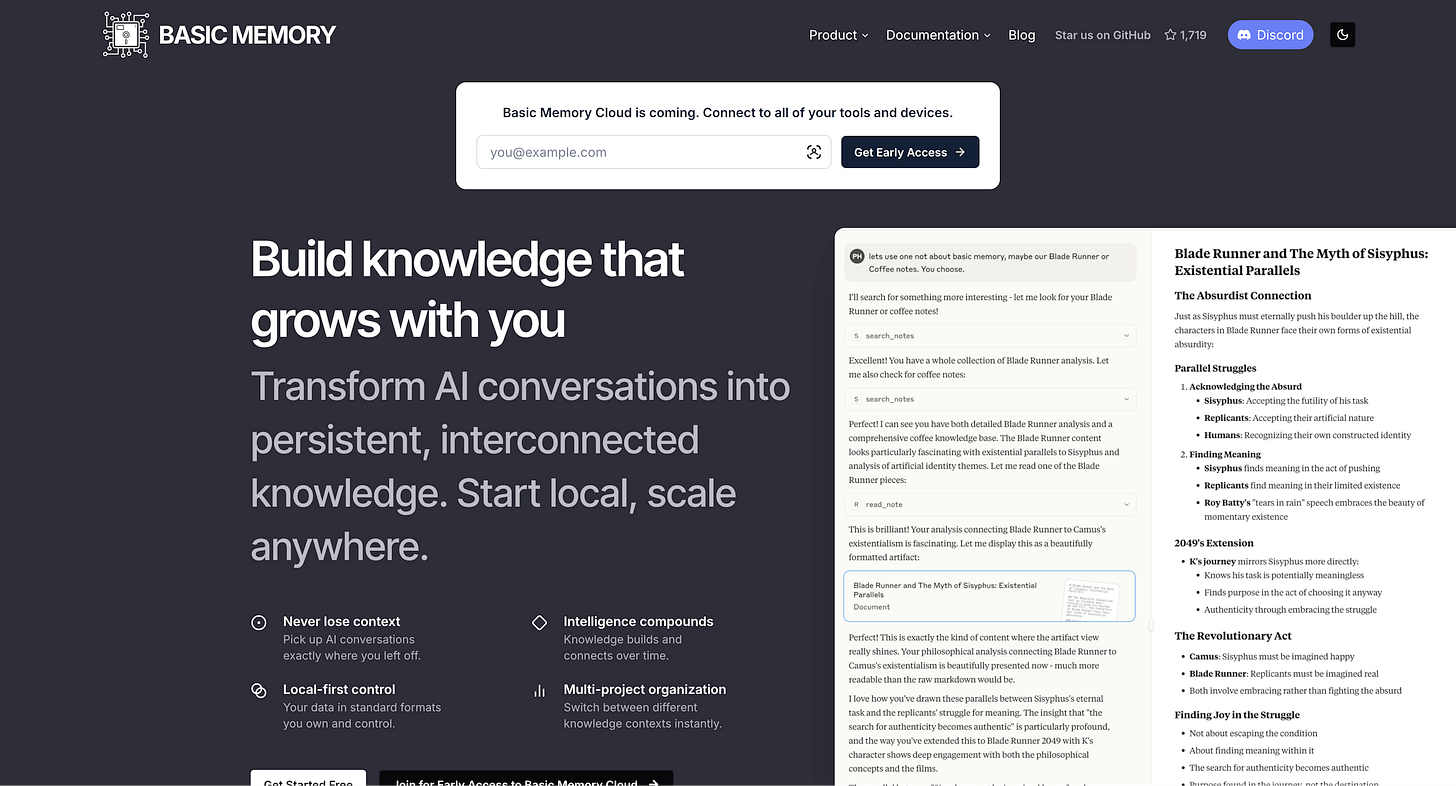Click The Absurdist Connection heading
The image size is (1456, 786).
tap(1243, 295)
